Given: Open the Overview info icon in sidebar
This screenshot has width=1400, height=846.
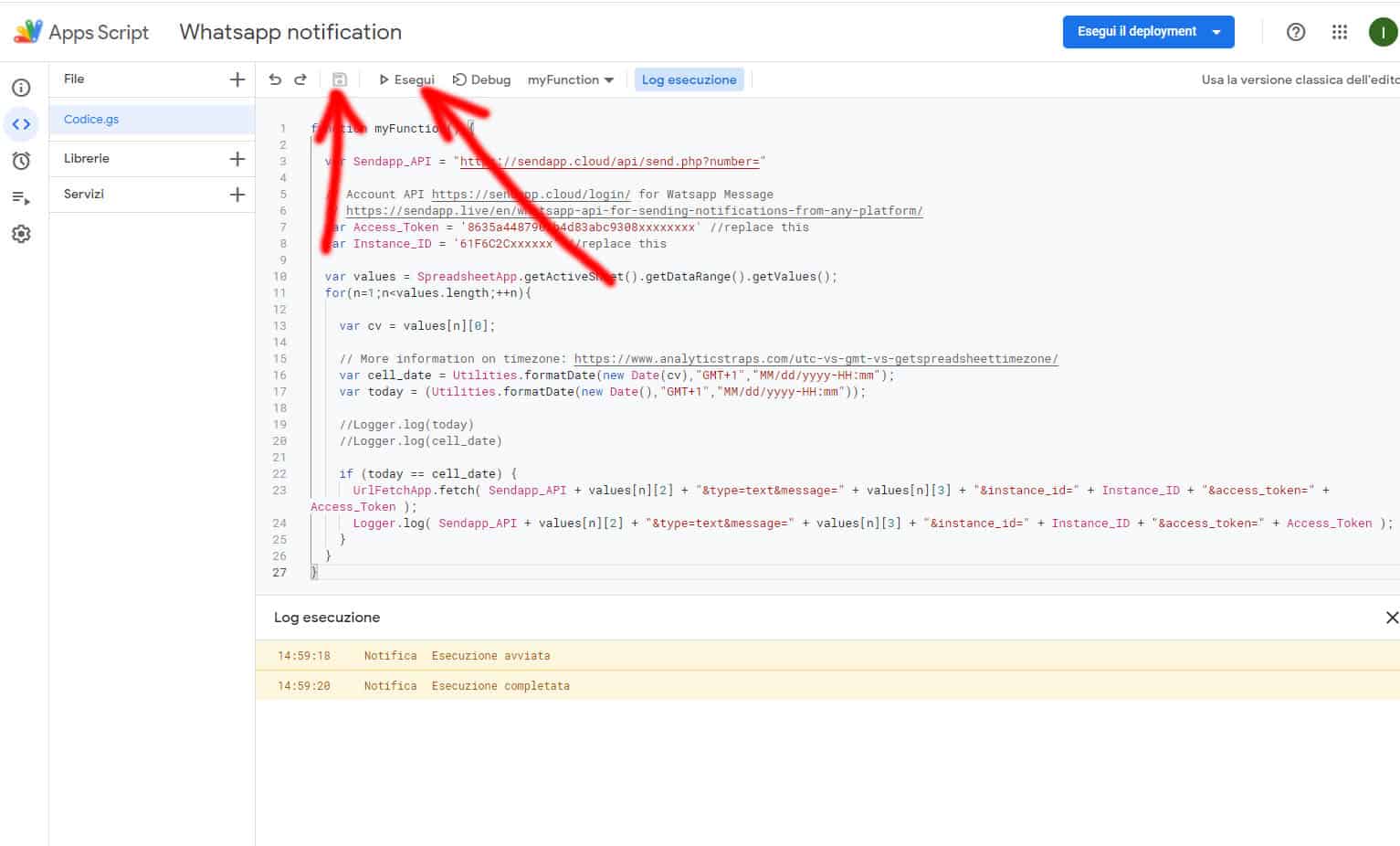Looking at the screenshot, I should (x=21, y=88).
